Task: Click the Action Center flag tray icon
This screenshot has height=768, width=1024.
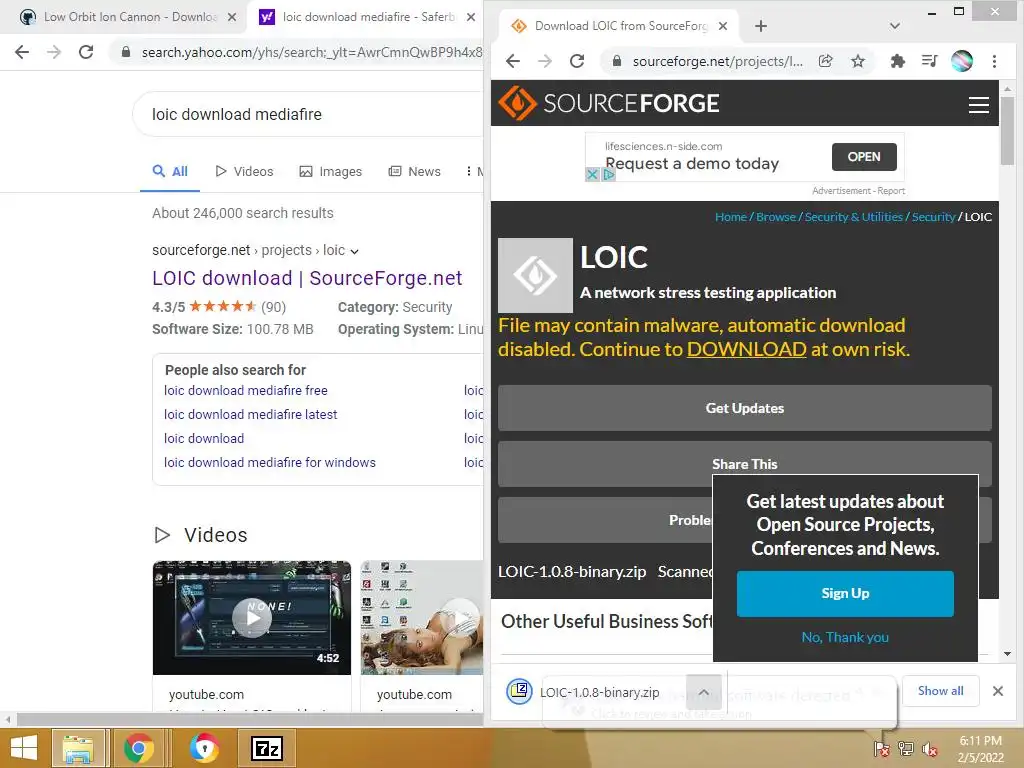Action: point(882,748)
